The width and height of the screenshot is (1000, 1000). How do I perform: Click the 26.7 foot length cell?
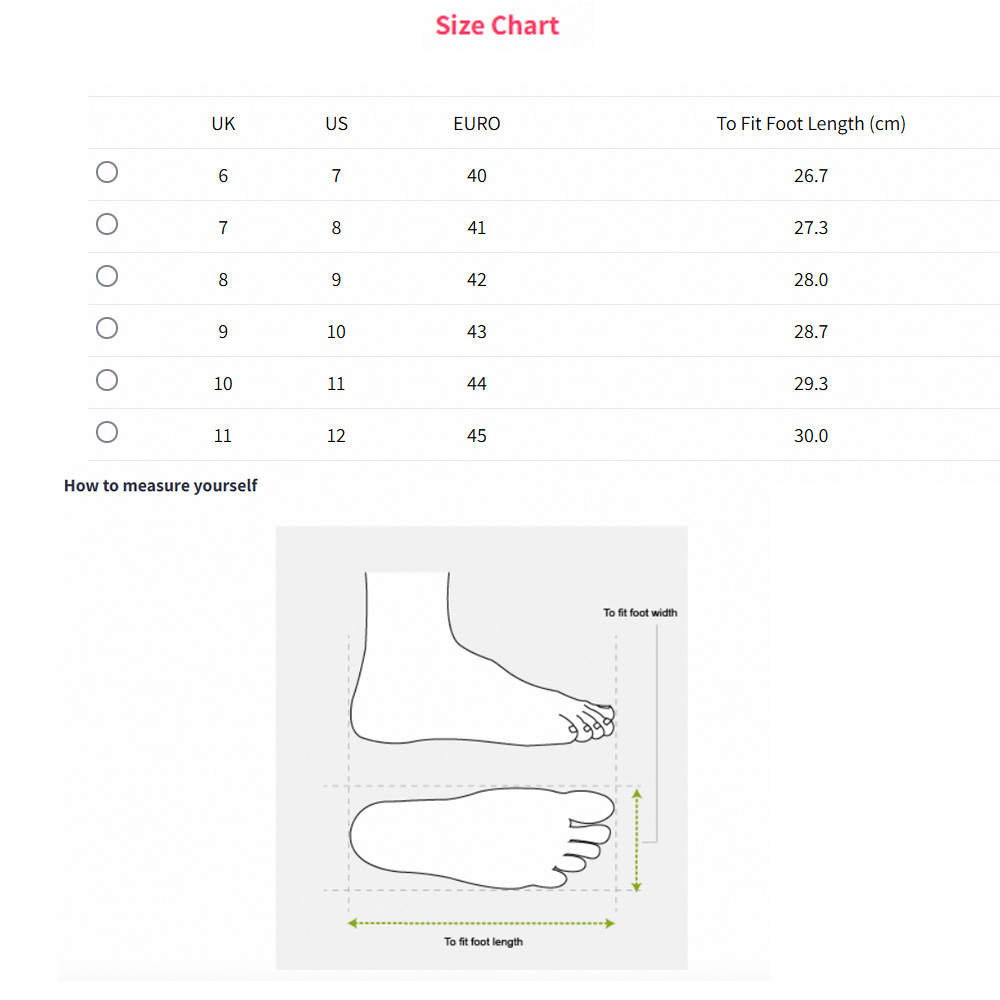pyautogui.click(x=810, y=176)
